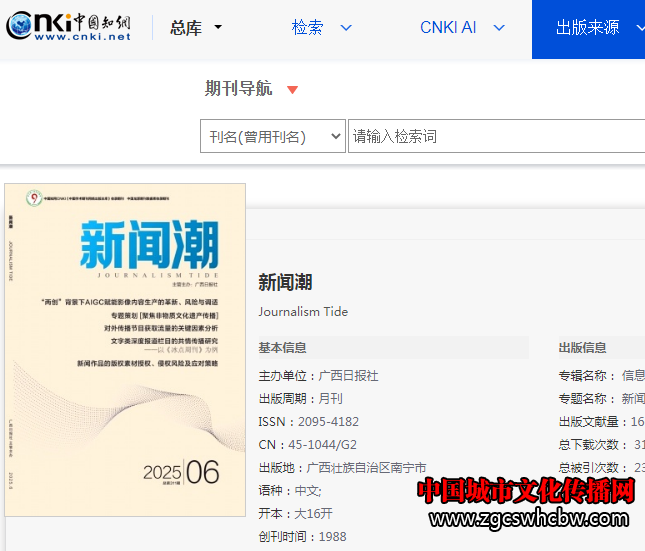Open the 刊名(曾用刊名) field selector
Screen dimensions: 645x551
[x=273, y=137]
